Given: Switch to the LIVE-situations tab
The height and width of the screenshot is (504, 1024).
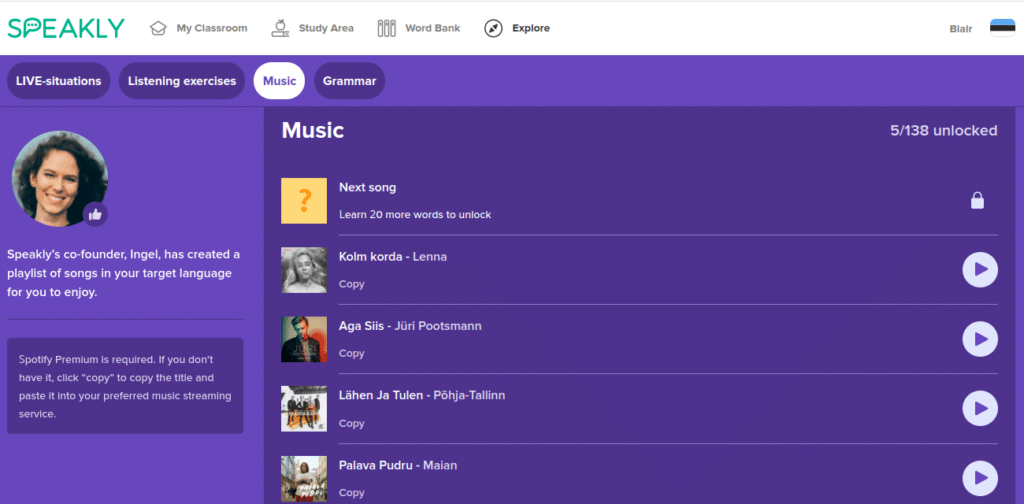Looking at the screenshot, I should [58, 81].
